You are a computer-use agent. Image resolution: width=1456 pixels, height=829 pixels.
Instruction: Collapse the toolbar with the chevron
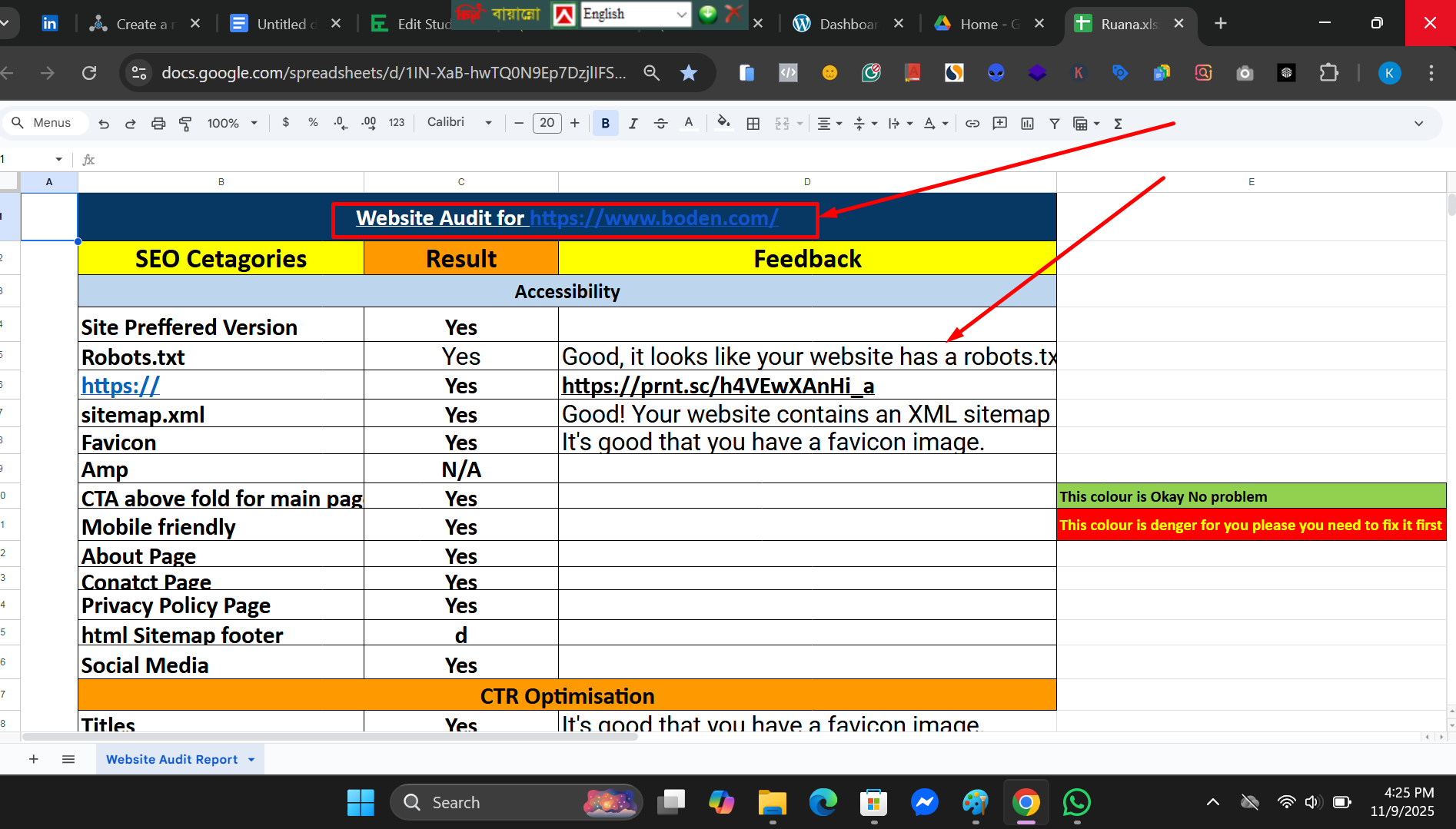click(1418, 123)
